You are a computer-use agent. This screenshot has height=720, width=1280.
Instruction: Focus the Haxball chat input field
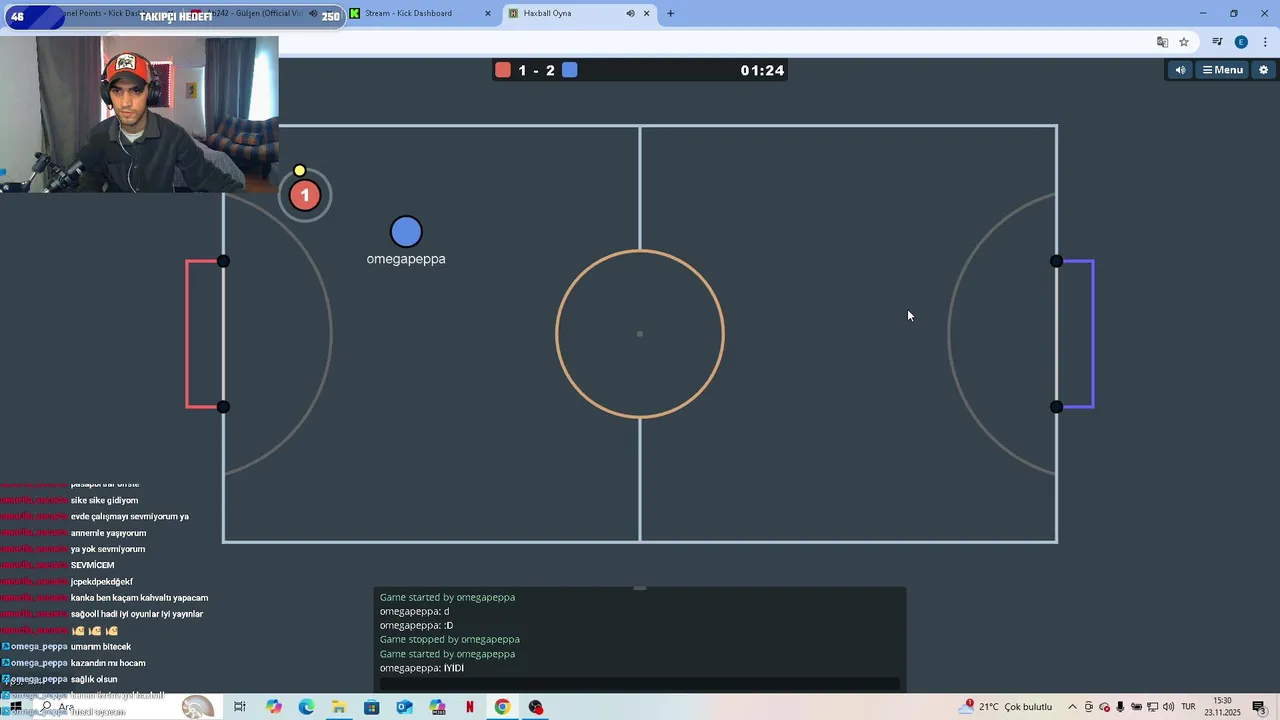click(640, 684)
